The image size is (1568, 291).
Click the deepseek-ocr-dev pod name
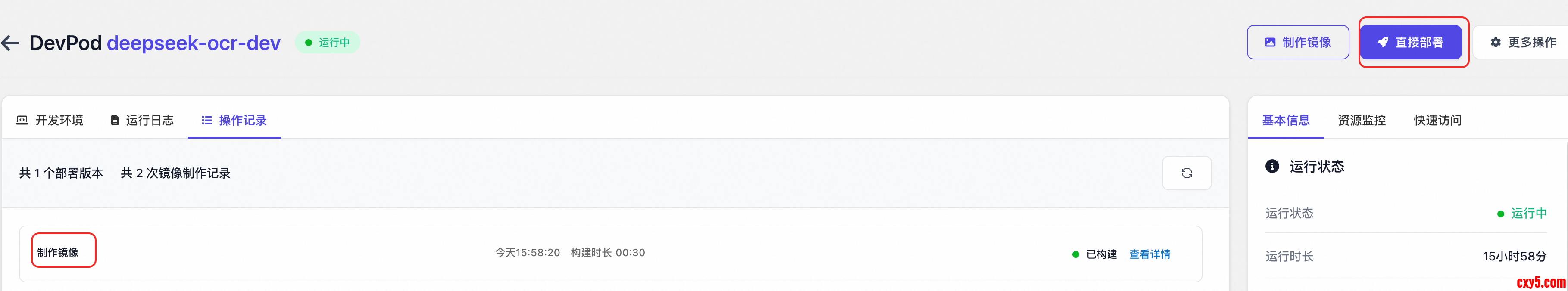click(194, 43)
